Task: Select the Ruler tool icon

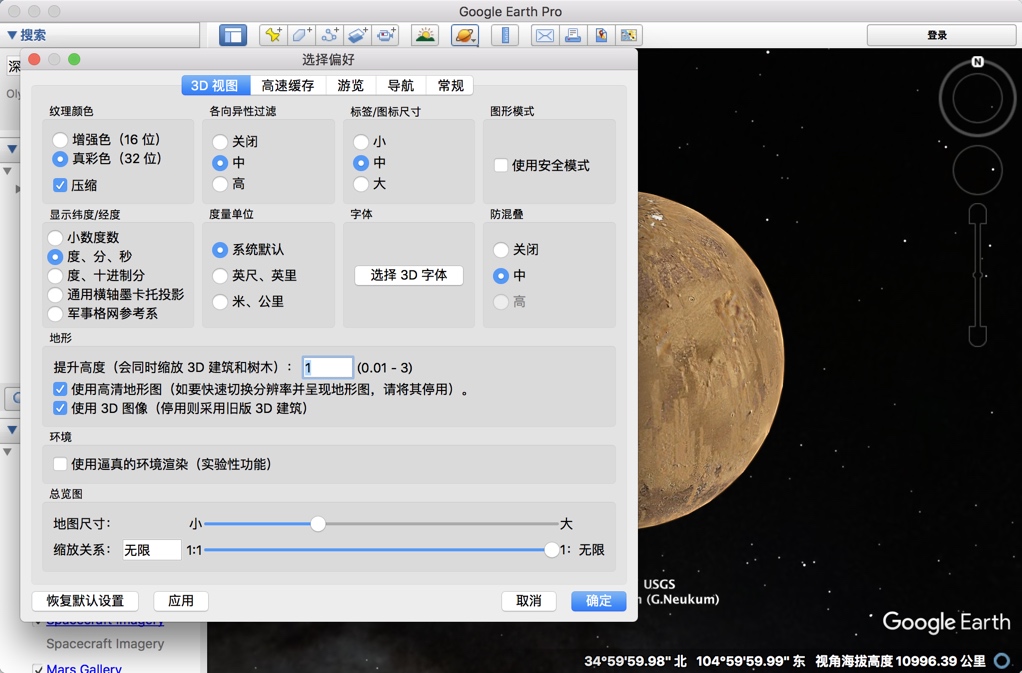Action: point(505,35)
